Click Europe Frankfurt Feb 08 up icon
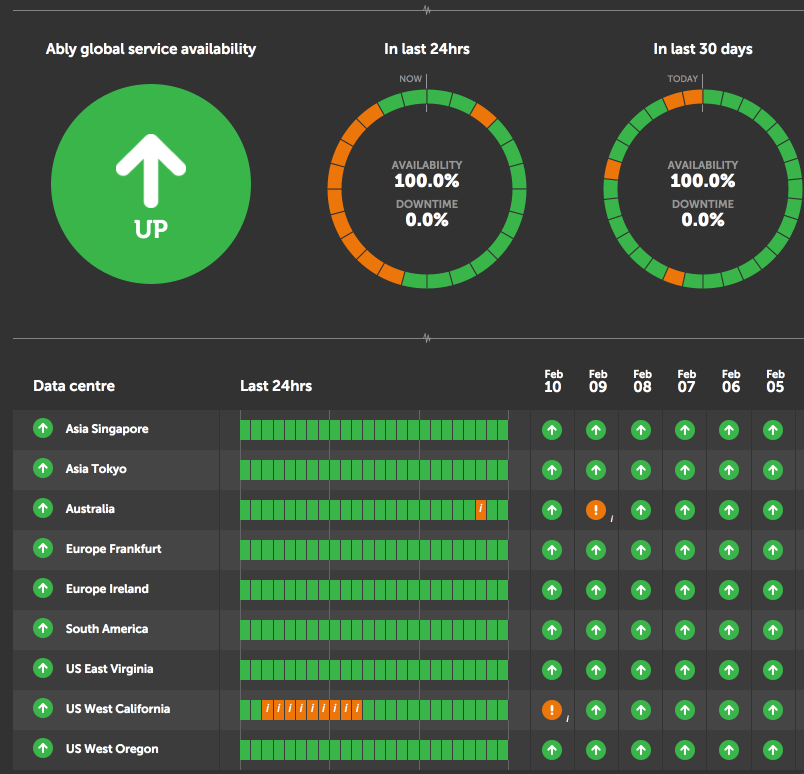This screenshot has height=774, width=804. coord(640,550)
